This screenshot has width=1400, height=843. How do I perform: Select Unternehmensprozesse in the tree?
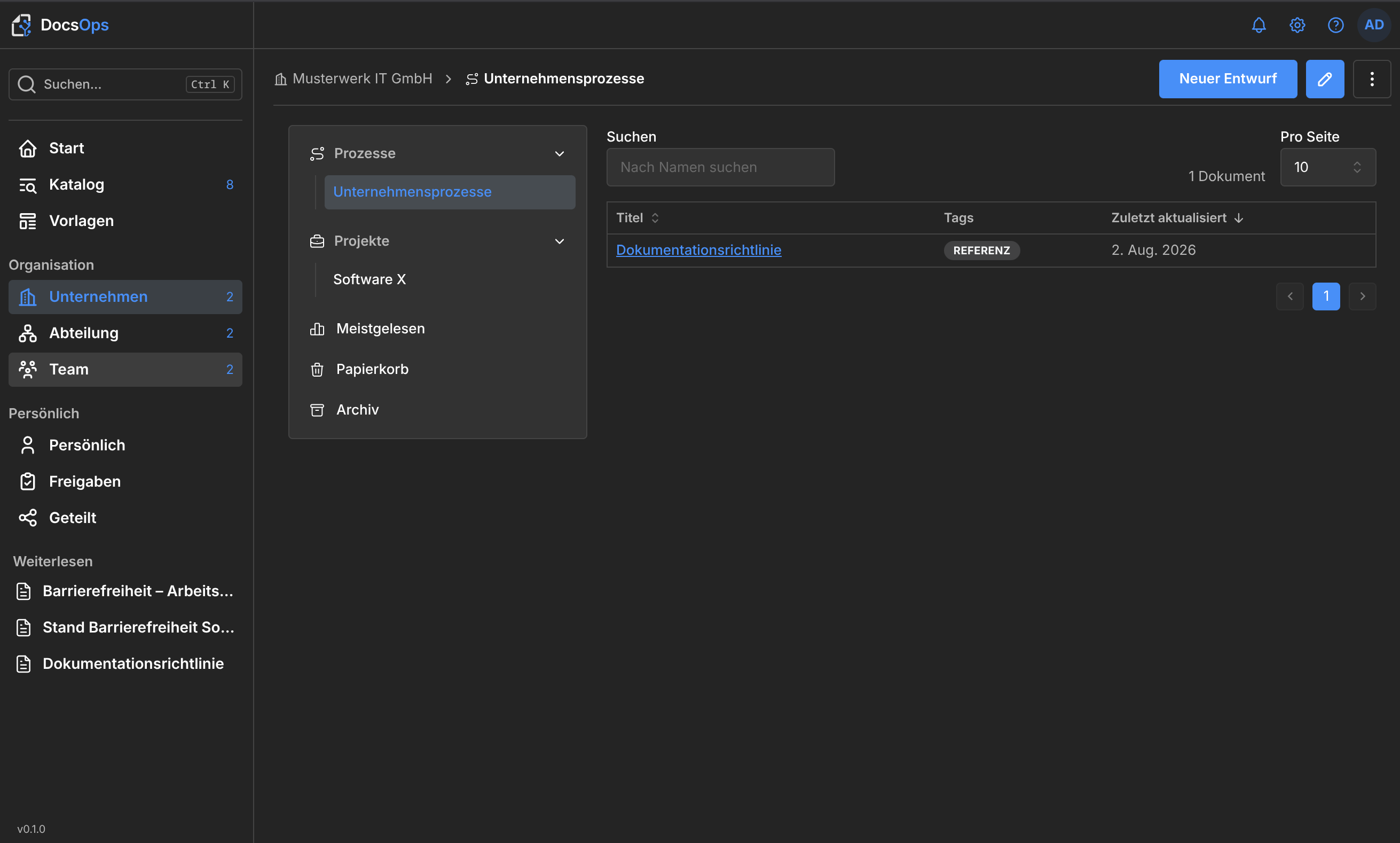450,192
